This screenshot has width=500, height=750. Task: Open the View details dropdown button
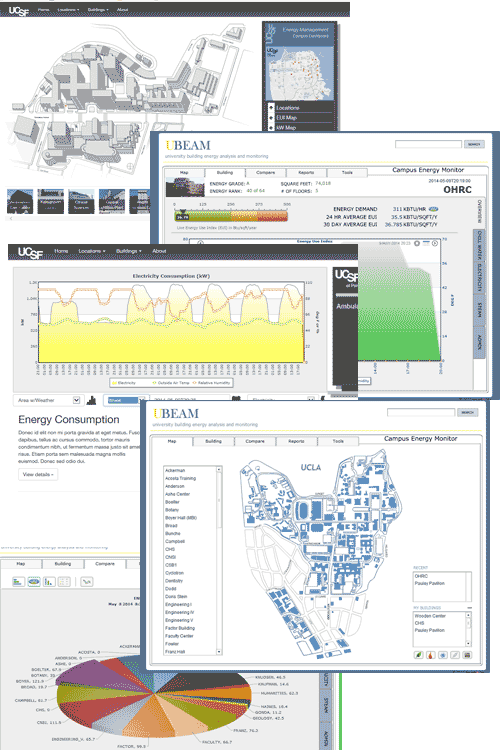tap(38, 474)
